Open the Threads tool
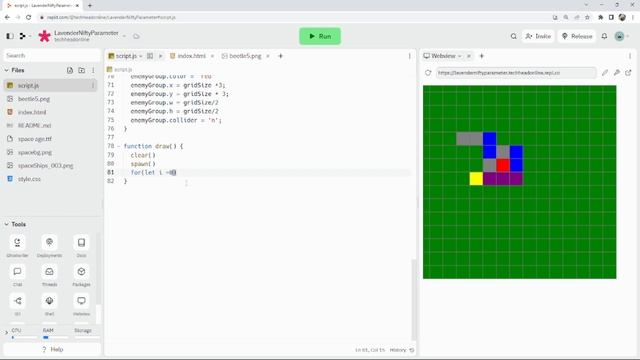This screenshot has height=360, width=640. pos(49,276)
